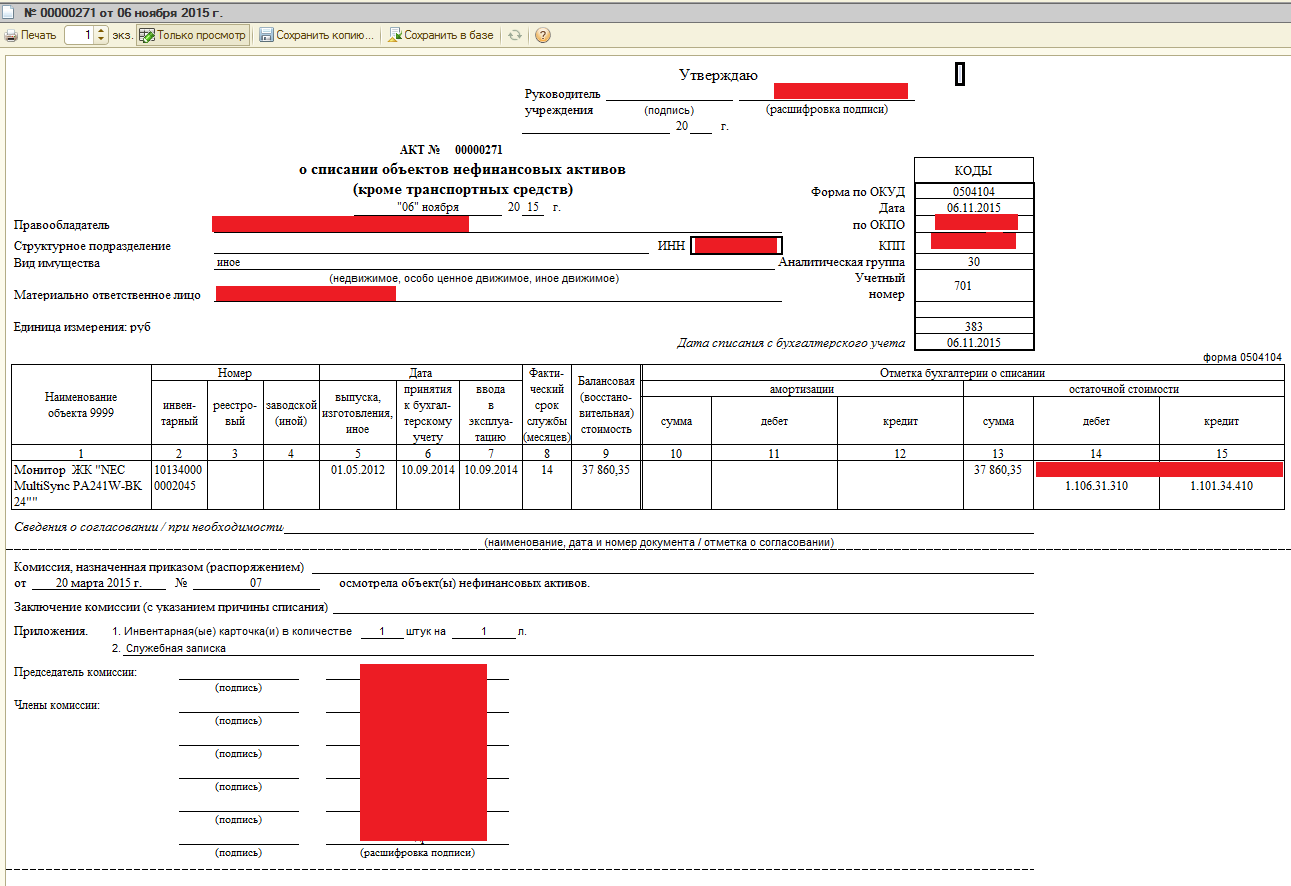Viewport: 1291px width, 886px height.
Task: Select the analytical group value 30
Action: [x=973, y=262]
